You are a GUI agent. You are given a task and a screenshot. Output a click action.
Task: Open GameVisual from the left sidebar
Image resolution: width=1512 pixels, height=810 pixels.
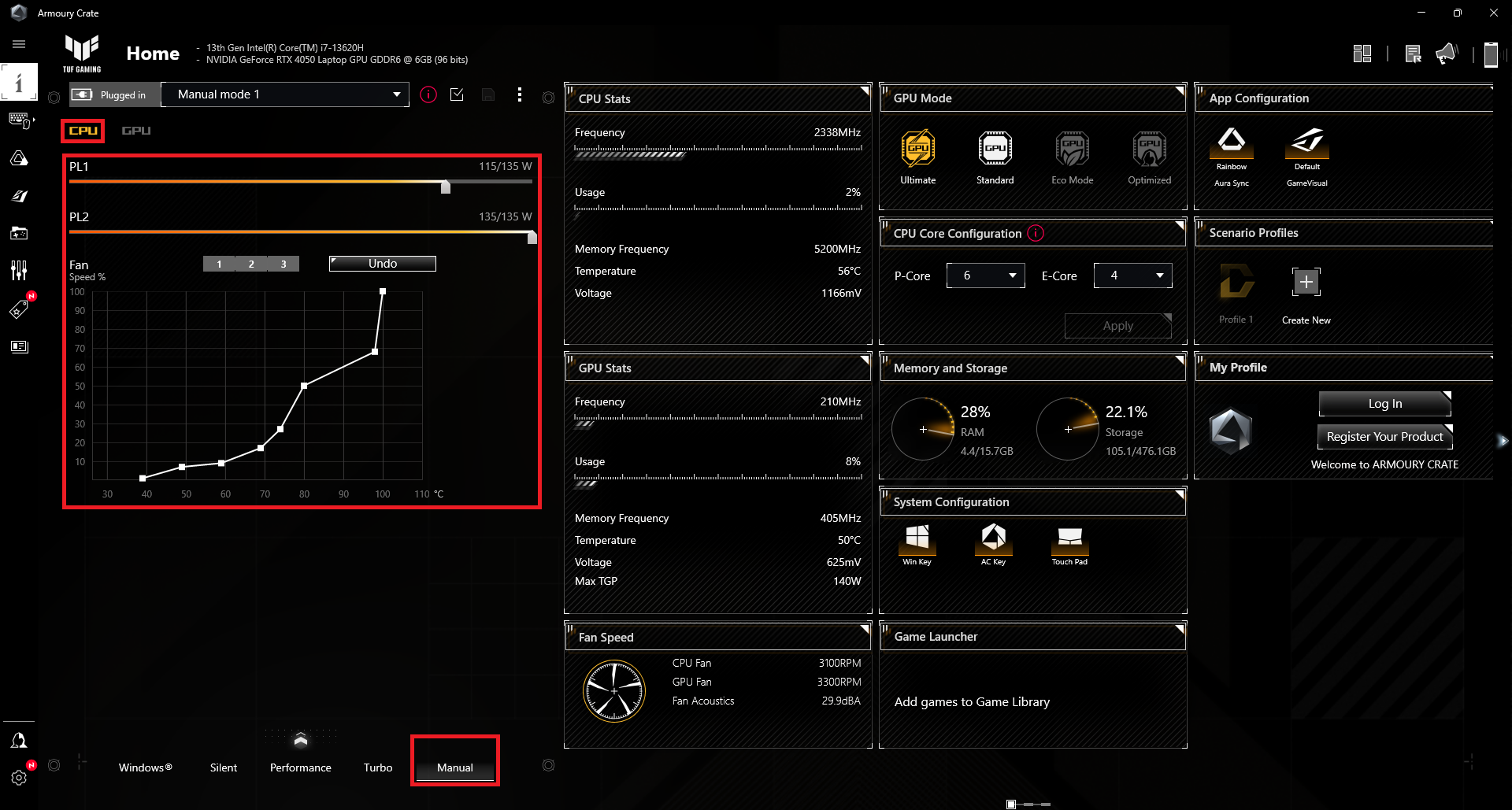pos(19,196)
